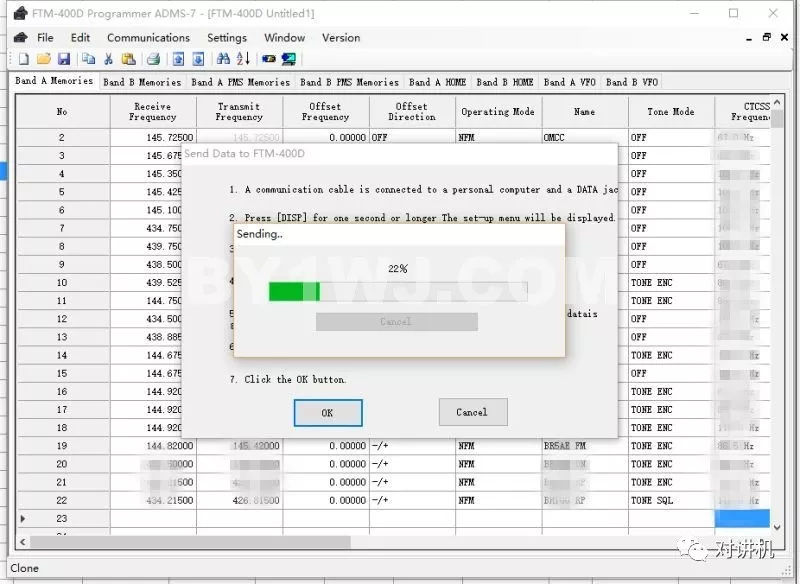Image resolution: width=800 pixels, height=584 pixels.
Task: Create a new file with the blank page icon
Action: click(23, 59)
